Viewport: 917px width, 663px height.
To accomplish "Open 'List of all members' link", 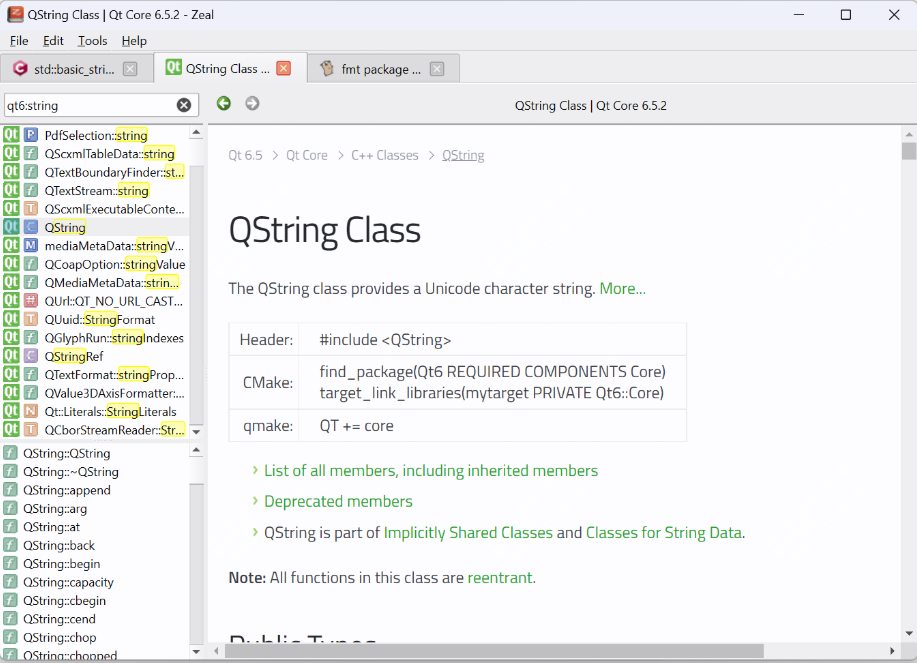I will [431, 470].
